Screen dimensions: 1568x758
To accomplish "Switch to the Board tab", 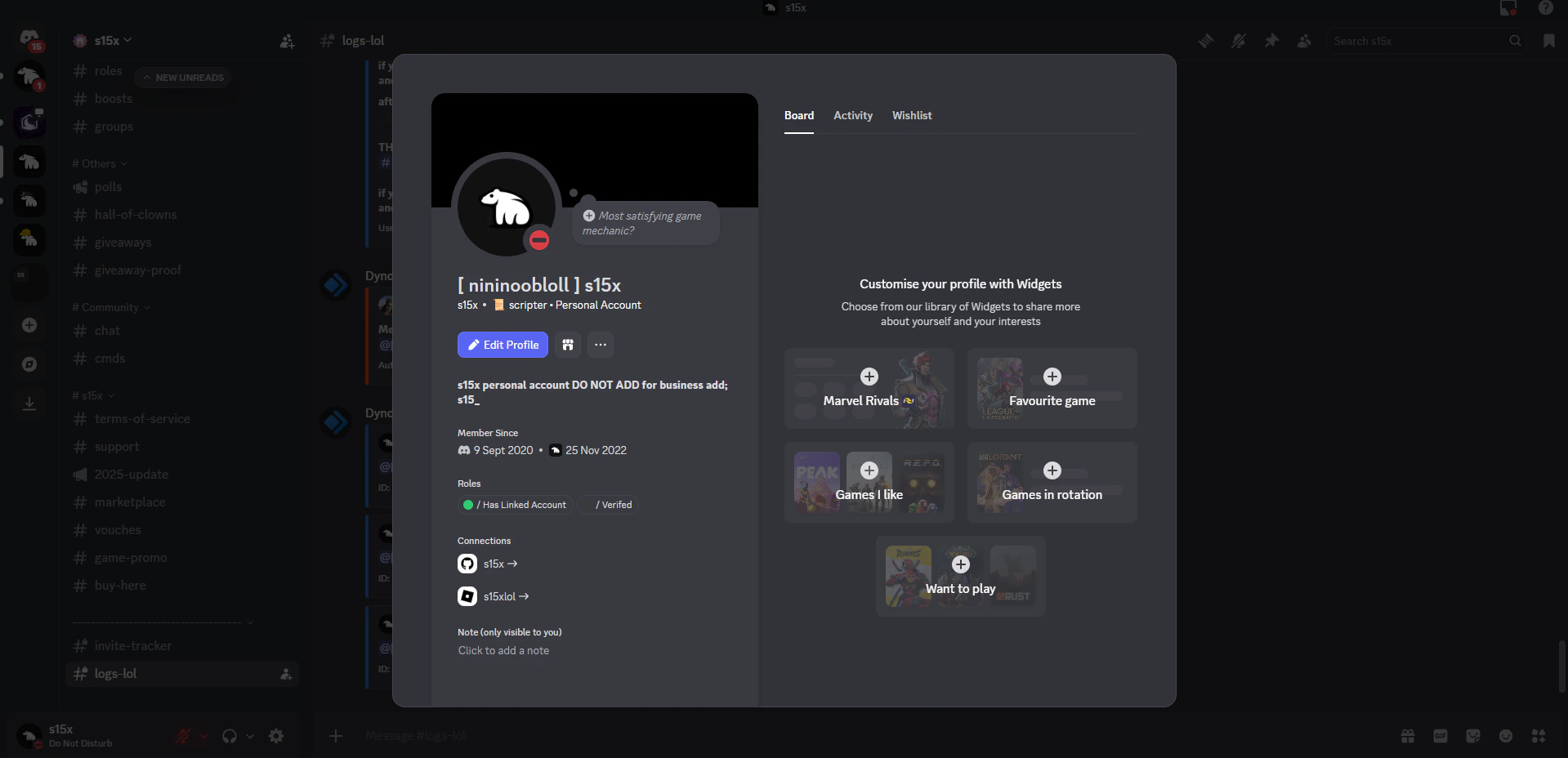I will [799, 116].
